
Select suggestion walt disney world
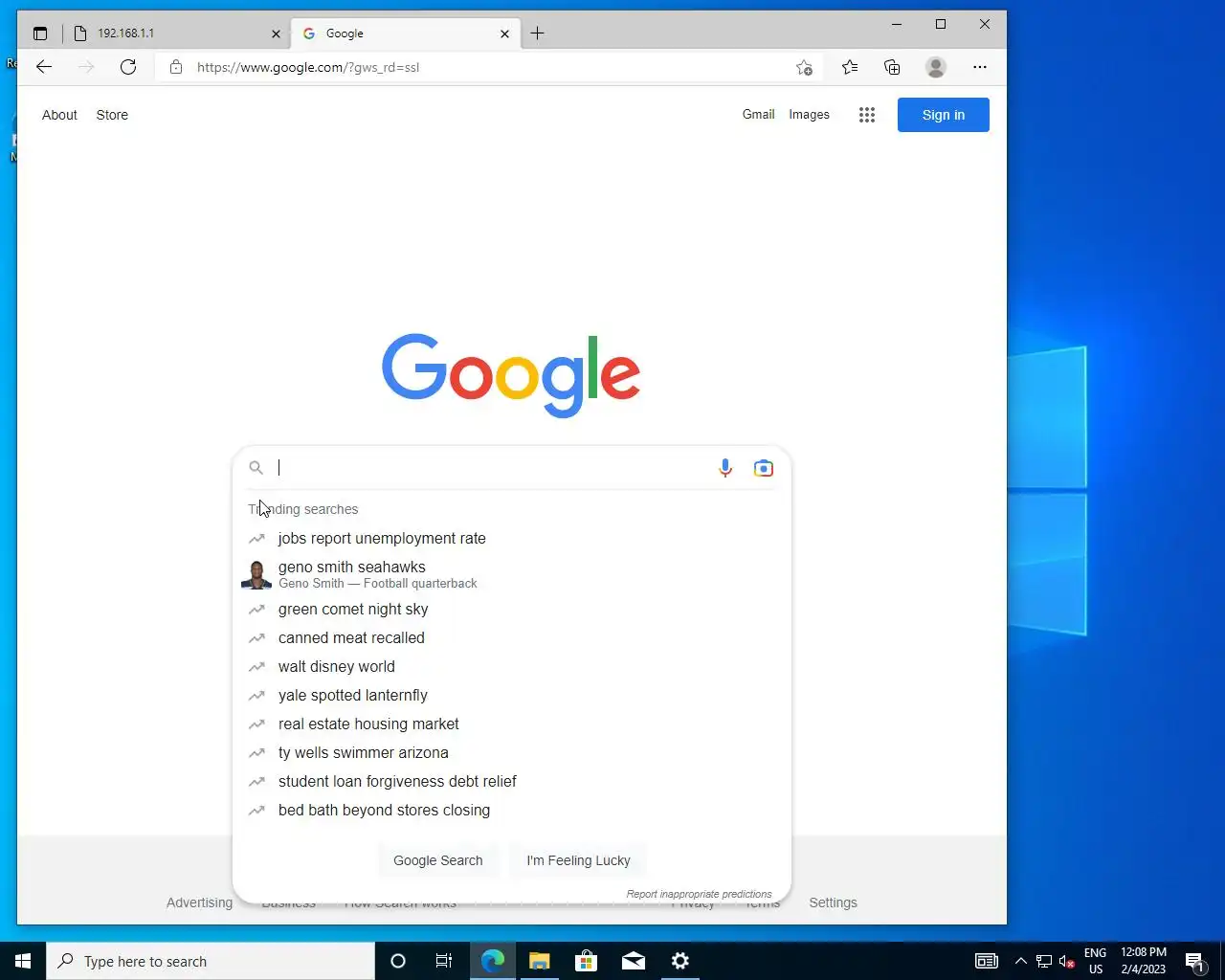click(512, 667)
